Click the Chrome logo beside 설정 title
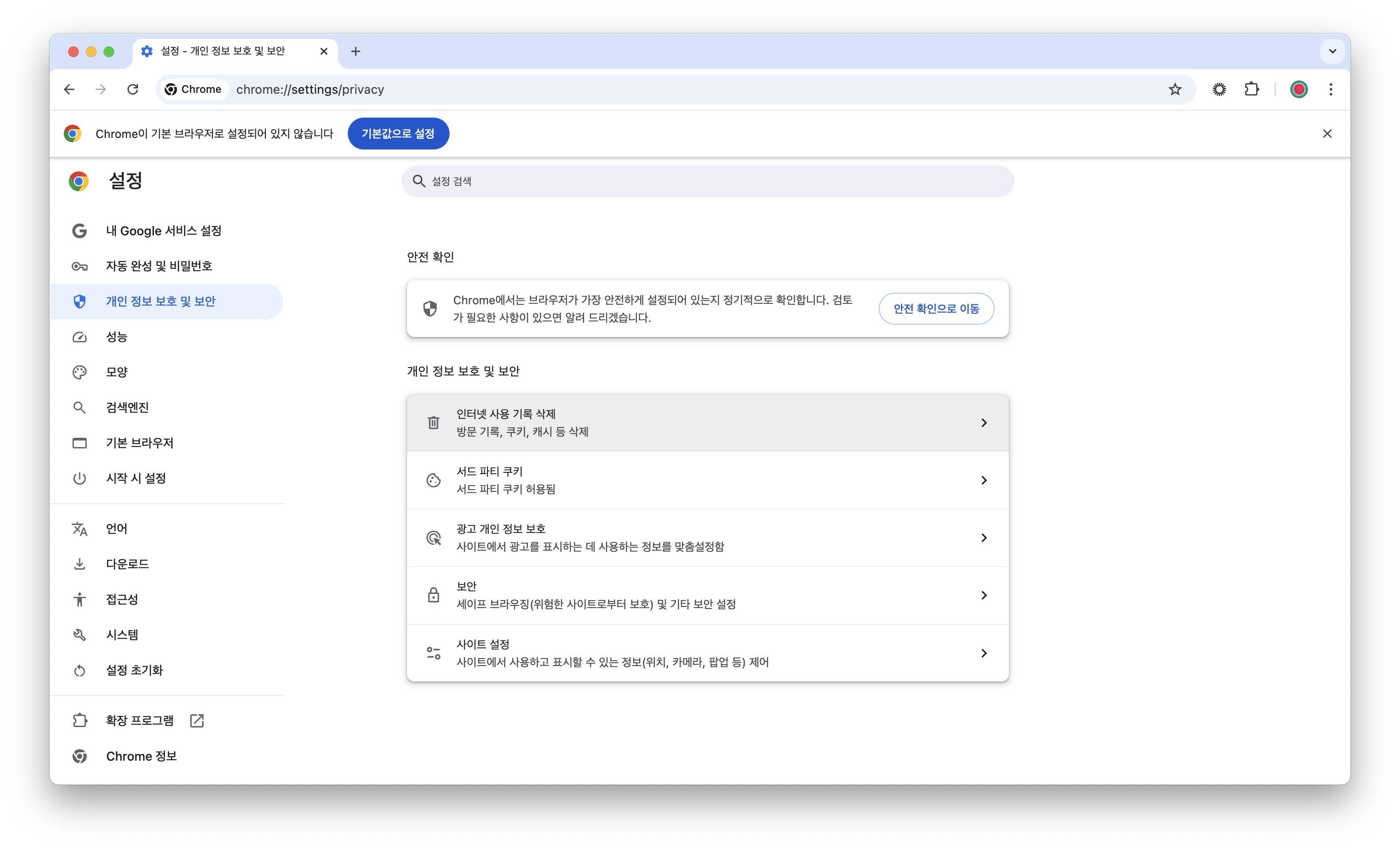 point(78,181)
